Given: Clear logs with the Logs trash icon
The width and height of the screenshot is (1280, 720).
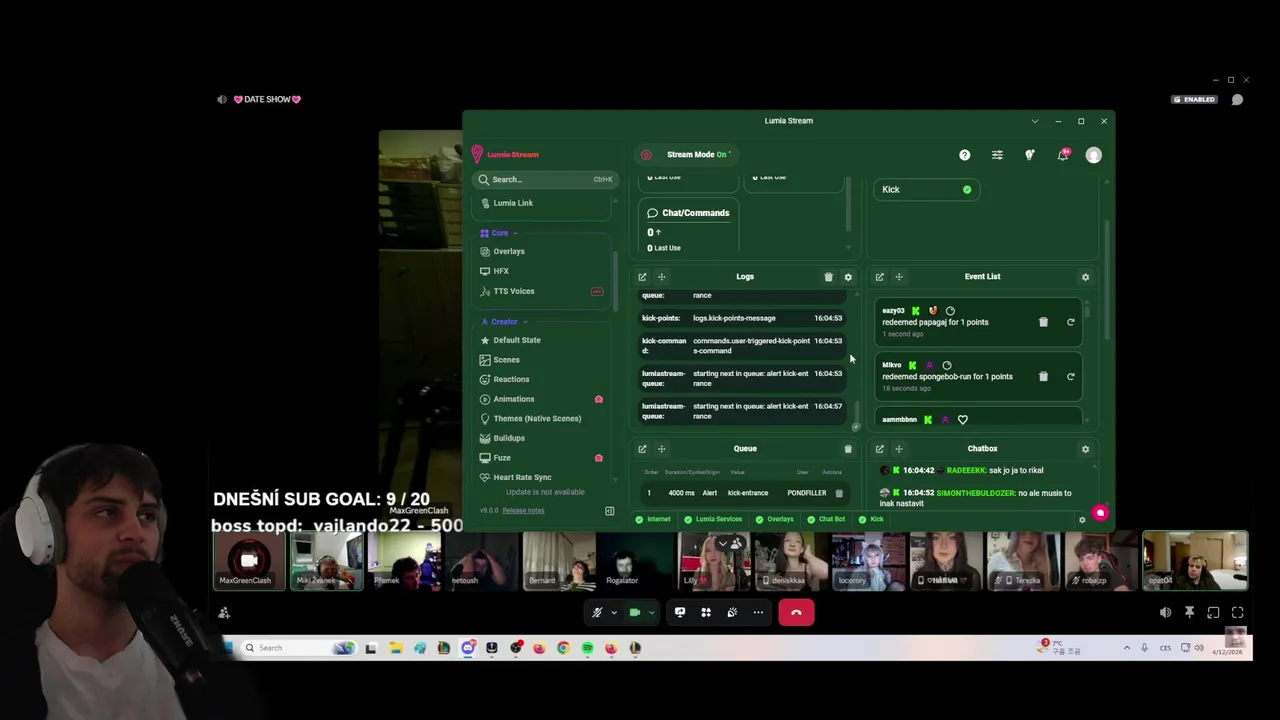Looking at the screenshot, I should (x=828, y=277).
